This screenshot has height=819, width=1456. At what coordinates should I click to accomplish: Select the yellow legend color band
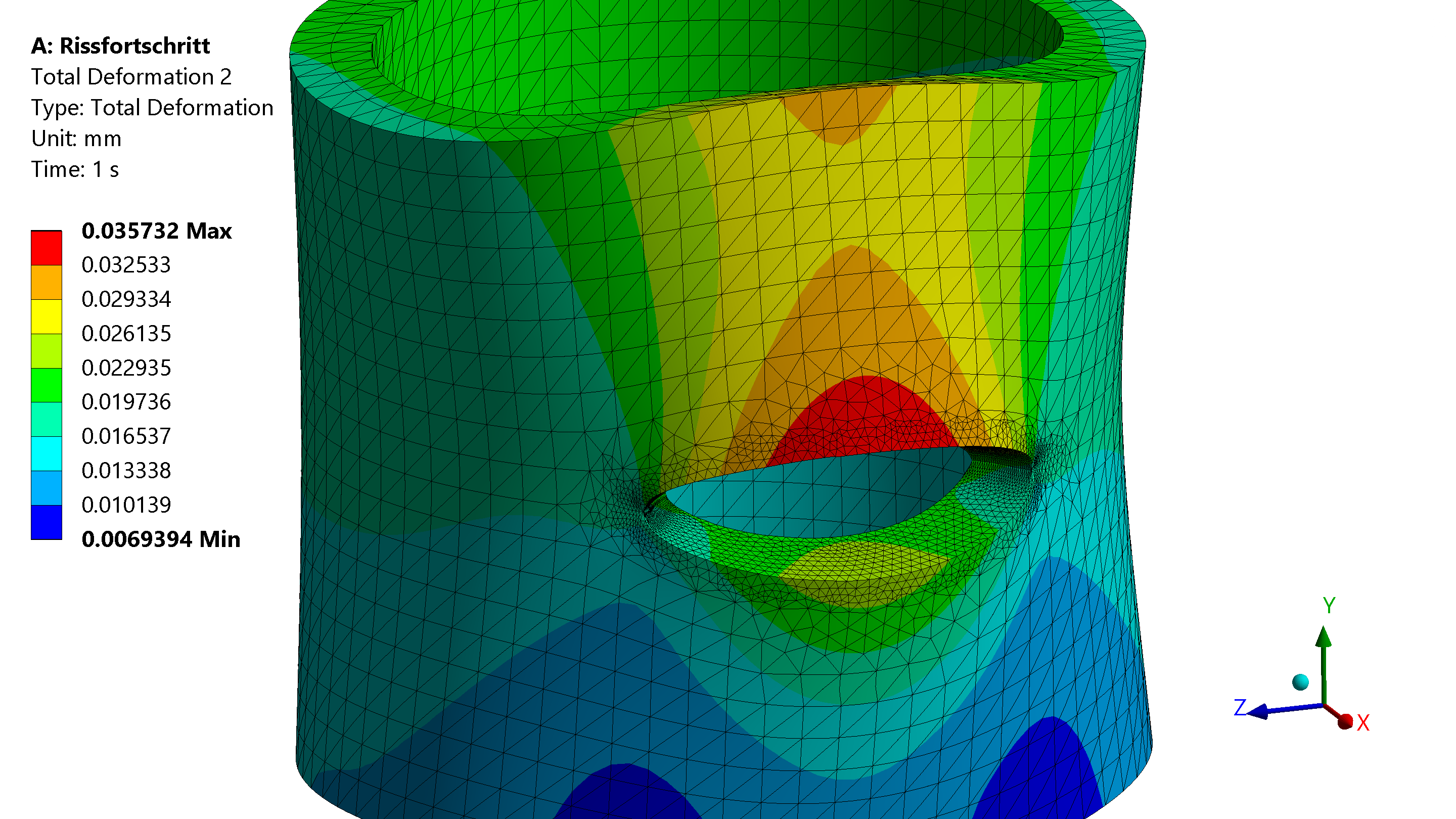[47, 316]
